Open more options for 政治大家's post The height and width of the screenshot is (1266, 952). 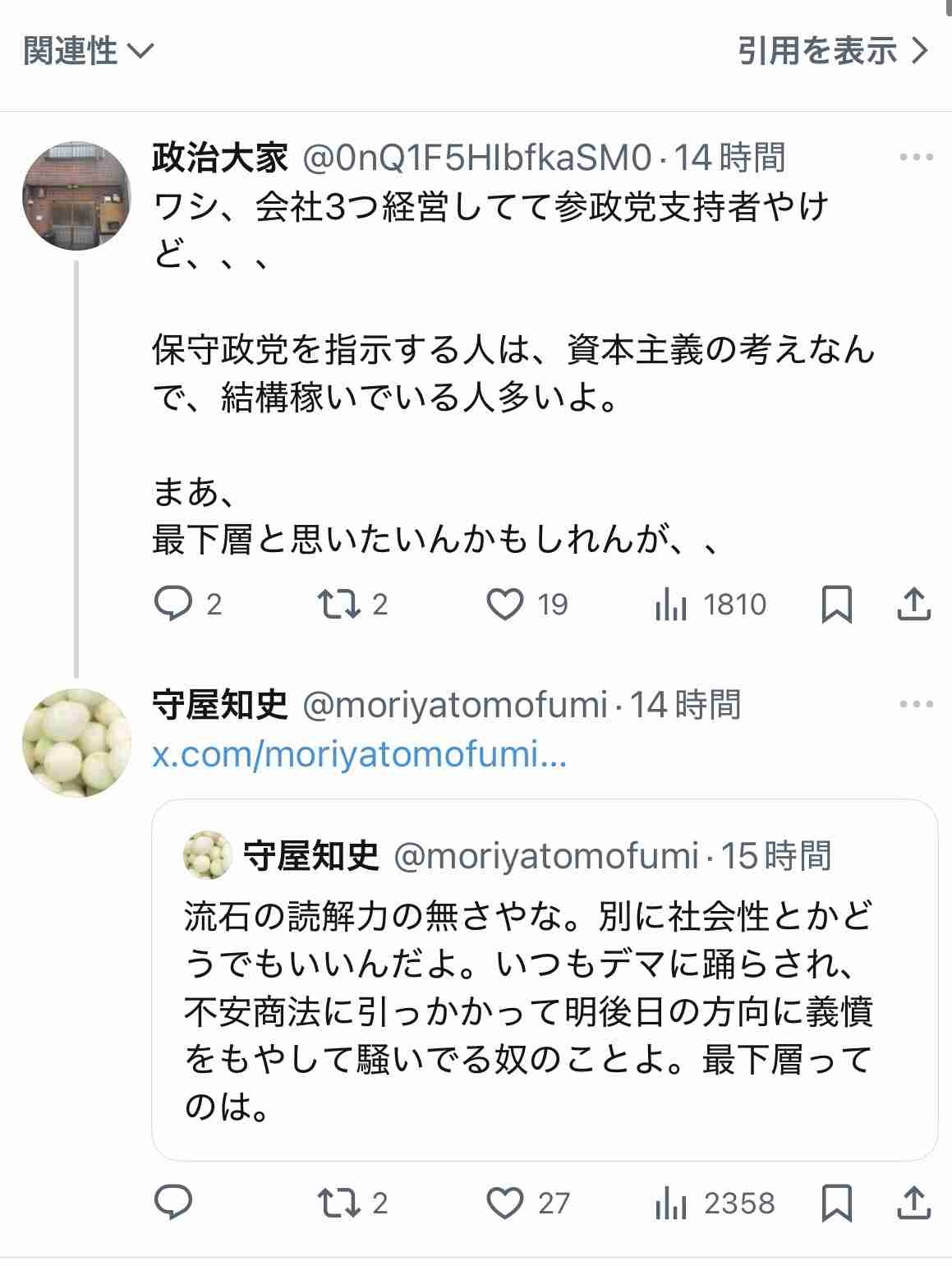point(916,158)
